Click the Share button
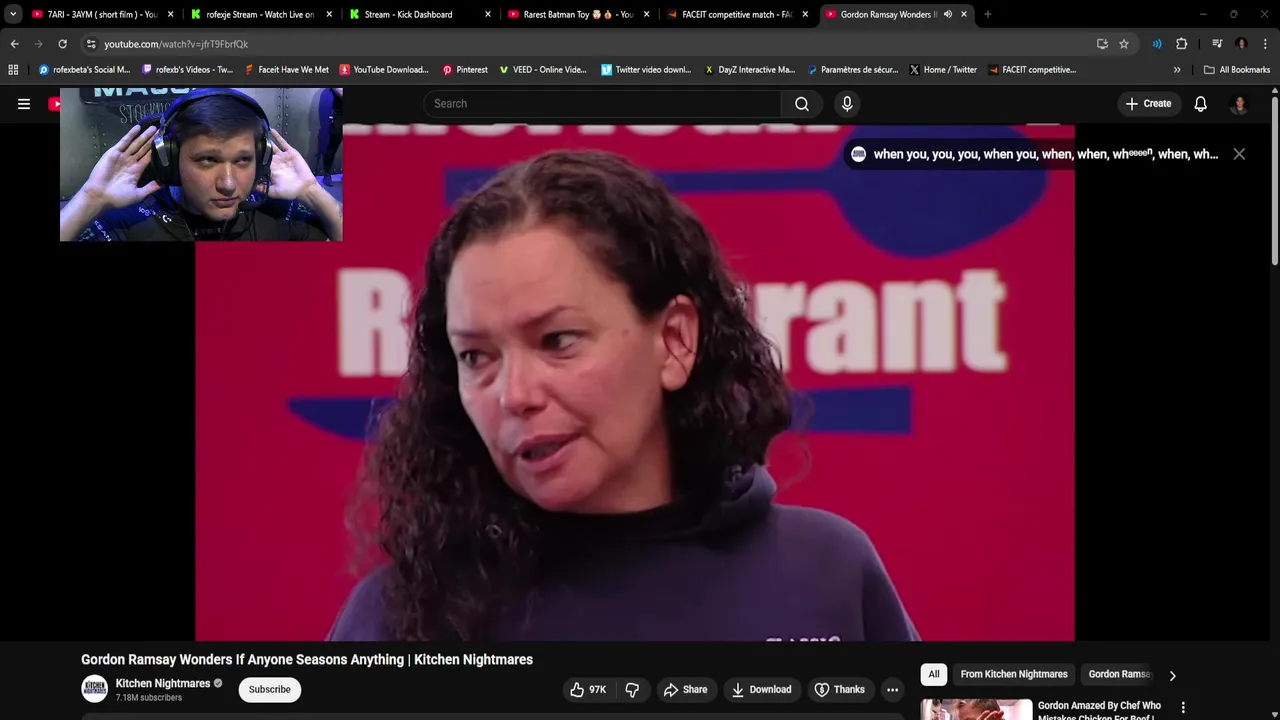 pos(685,690)
